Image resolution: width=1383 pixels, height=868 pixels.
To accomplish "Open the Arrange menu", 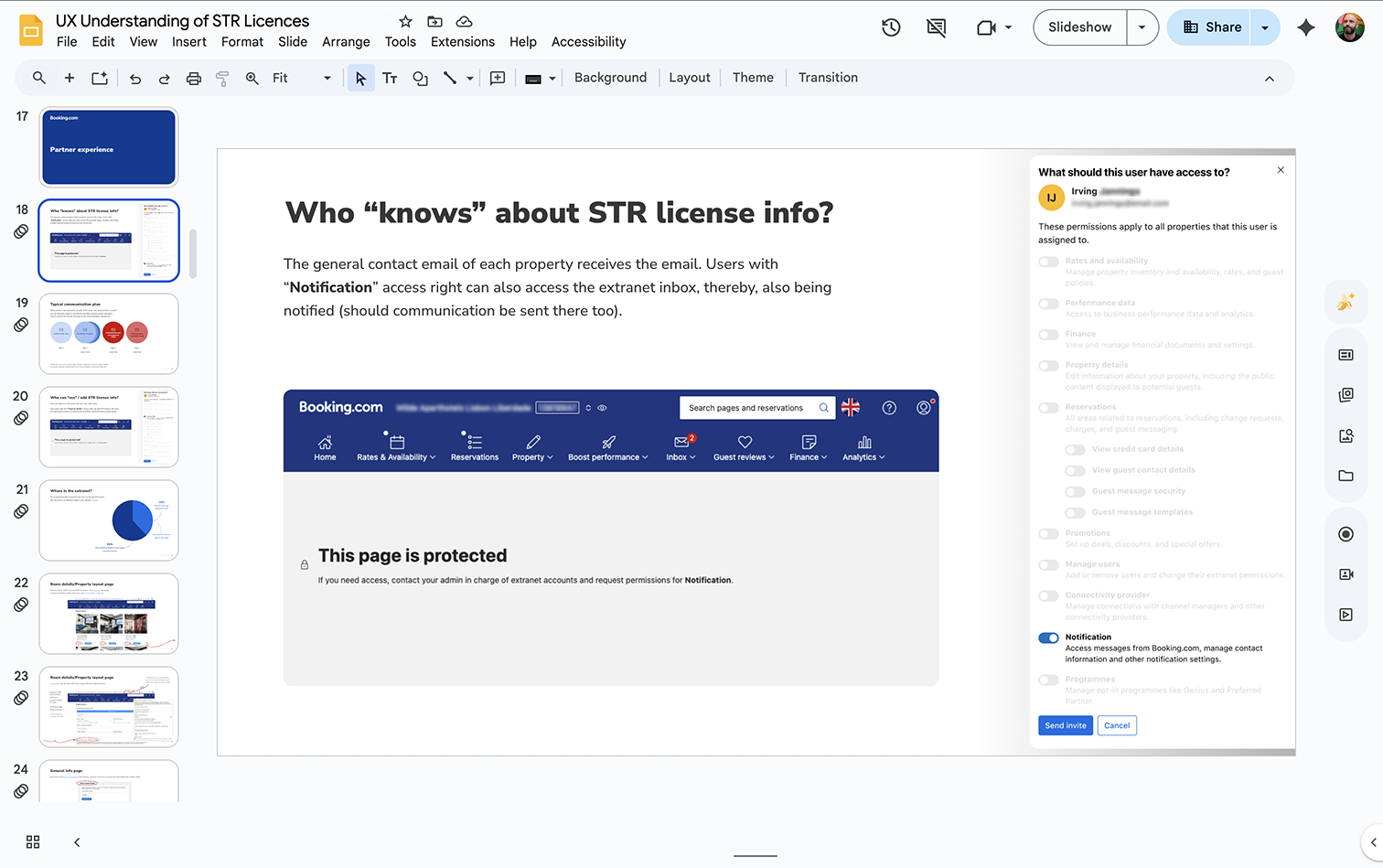I will tap(346, 41).
